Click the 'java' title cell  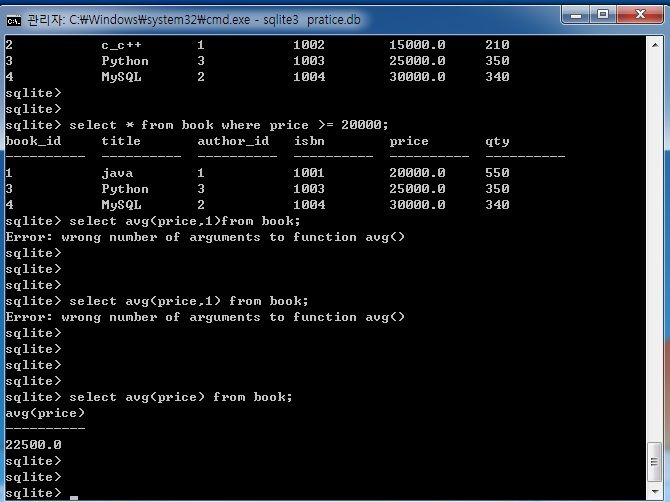pyautogui.click(x=117, y=173)
